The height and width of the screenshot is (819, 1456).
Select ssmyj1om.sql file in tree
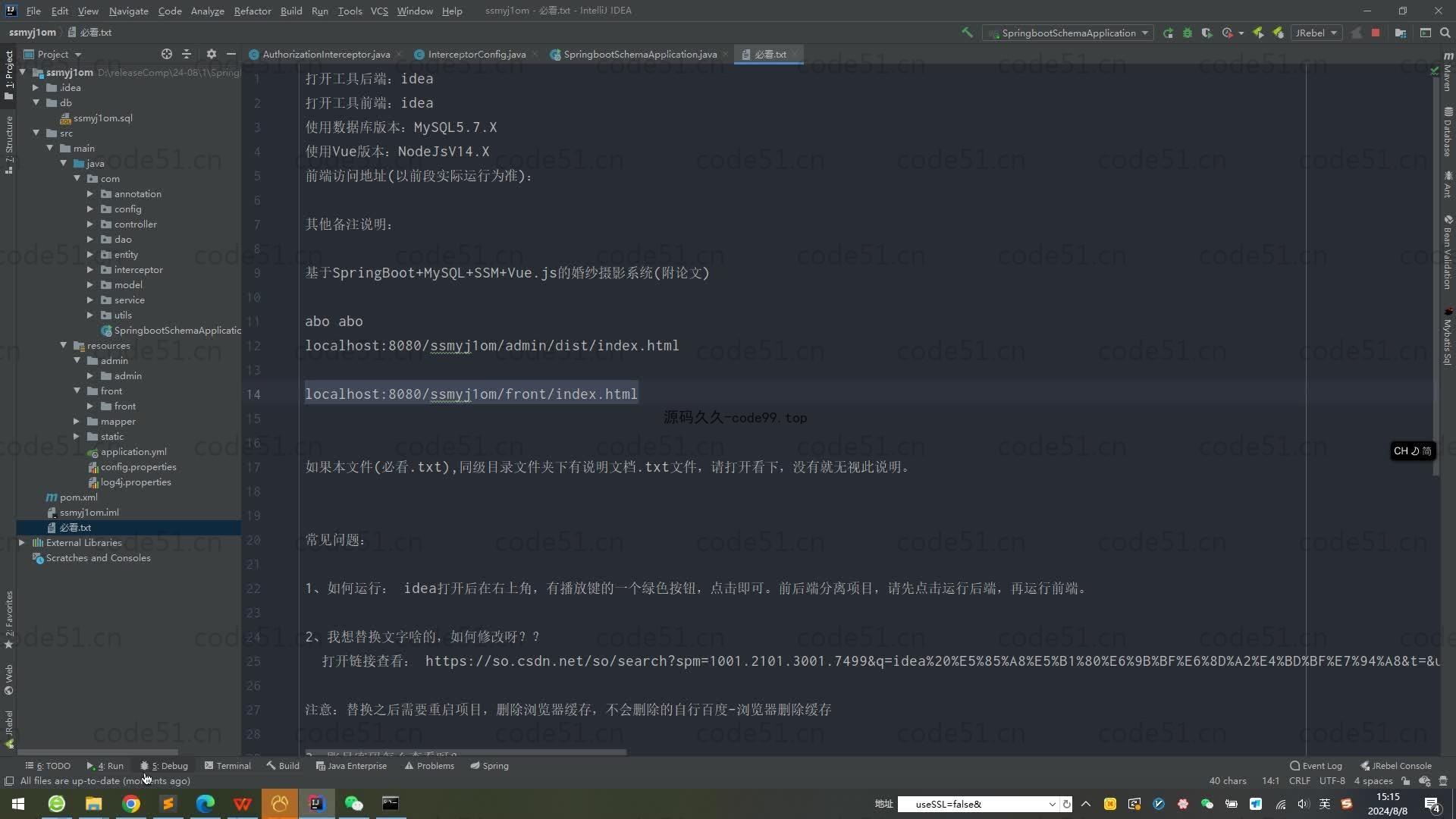tap(102, 118)
